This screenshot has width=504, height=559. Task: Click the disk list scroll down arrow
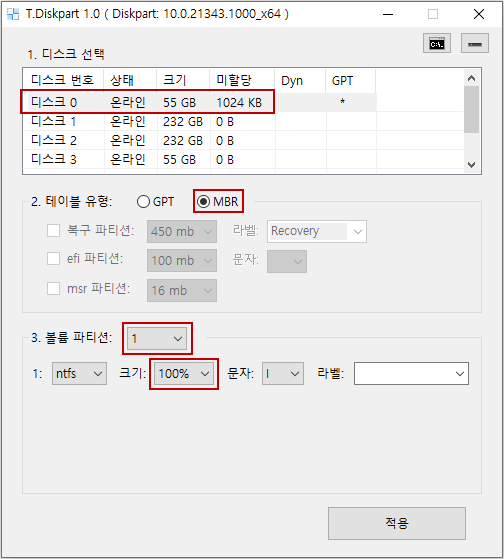(x=472, y=165)
